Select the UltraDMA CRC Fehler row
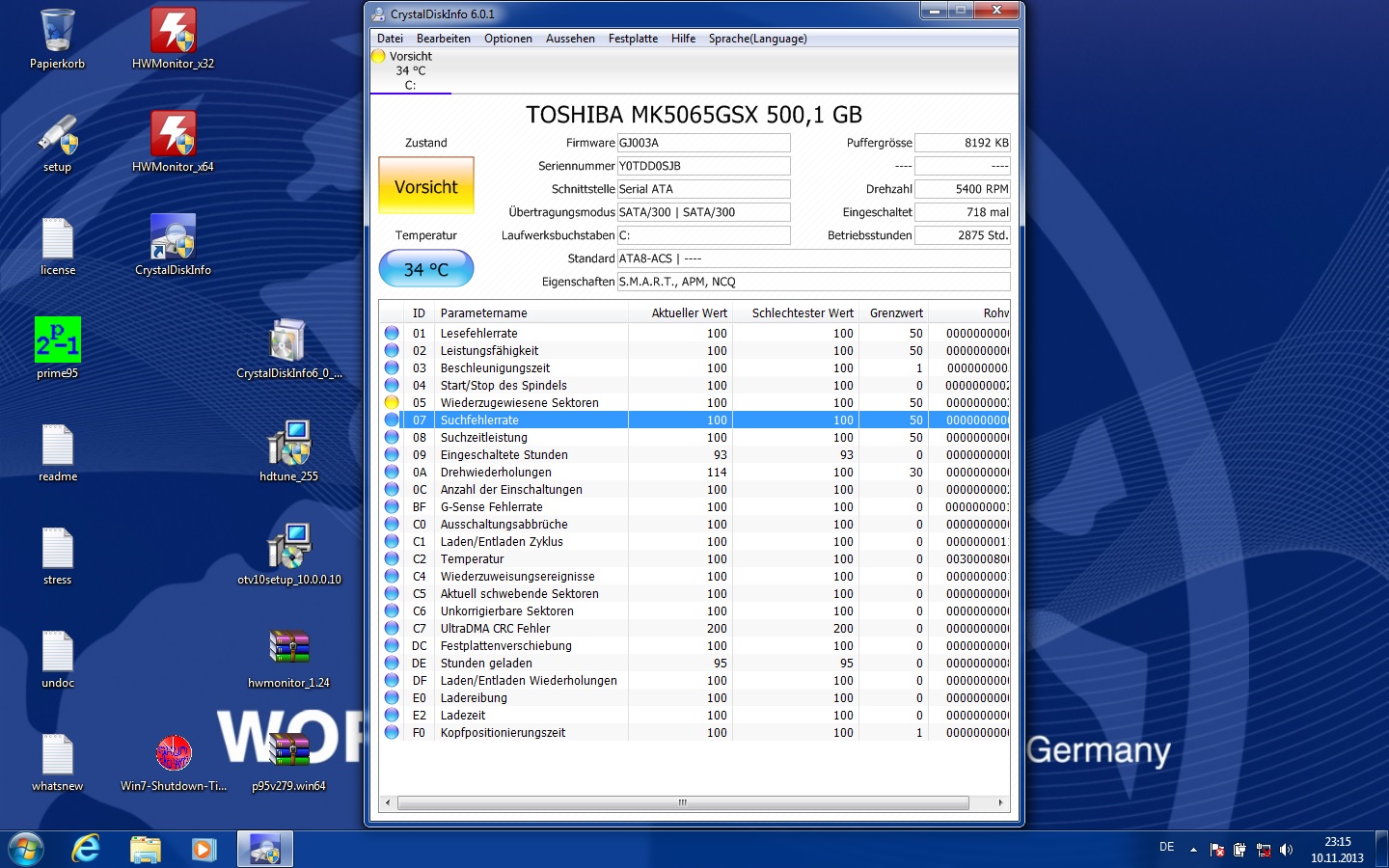 [x=694, y=628]
